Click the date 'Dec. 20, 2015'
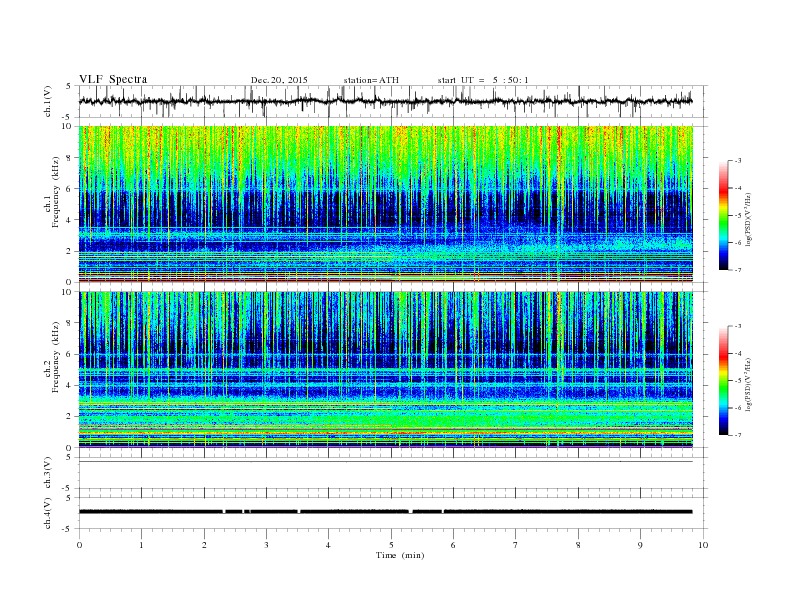The image size is (792, 612). (279, 80)
